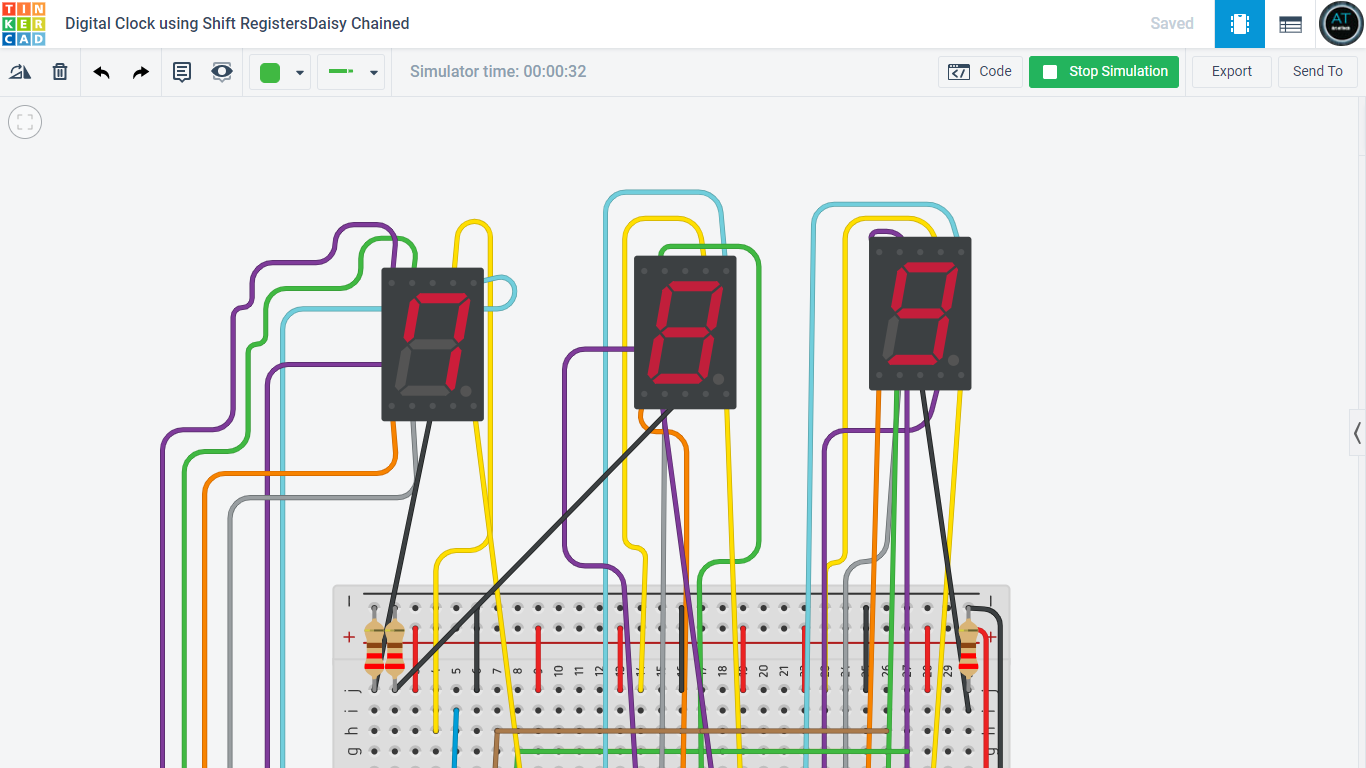The width and height of the screenshot is (1366, 768).
Task: Click the Saved status text
Action: (1172, 24)
